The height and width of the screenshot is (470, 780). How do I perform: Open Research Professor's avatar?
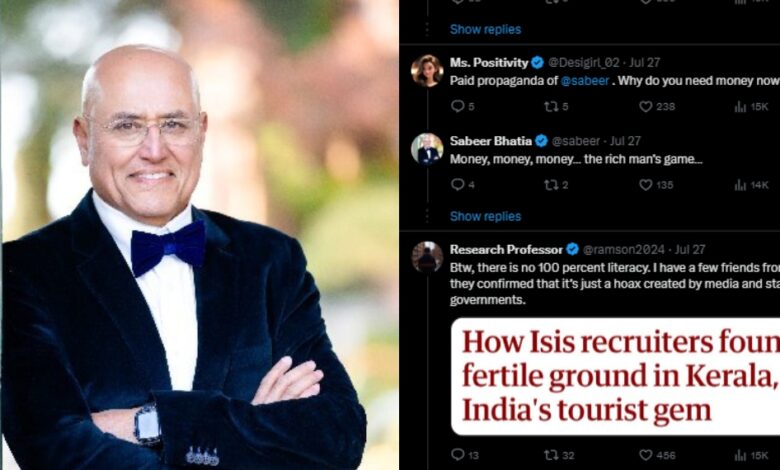[427, 257]
